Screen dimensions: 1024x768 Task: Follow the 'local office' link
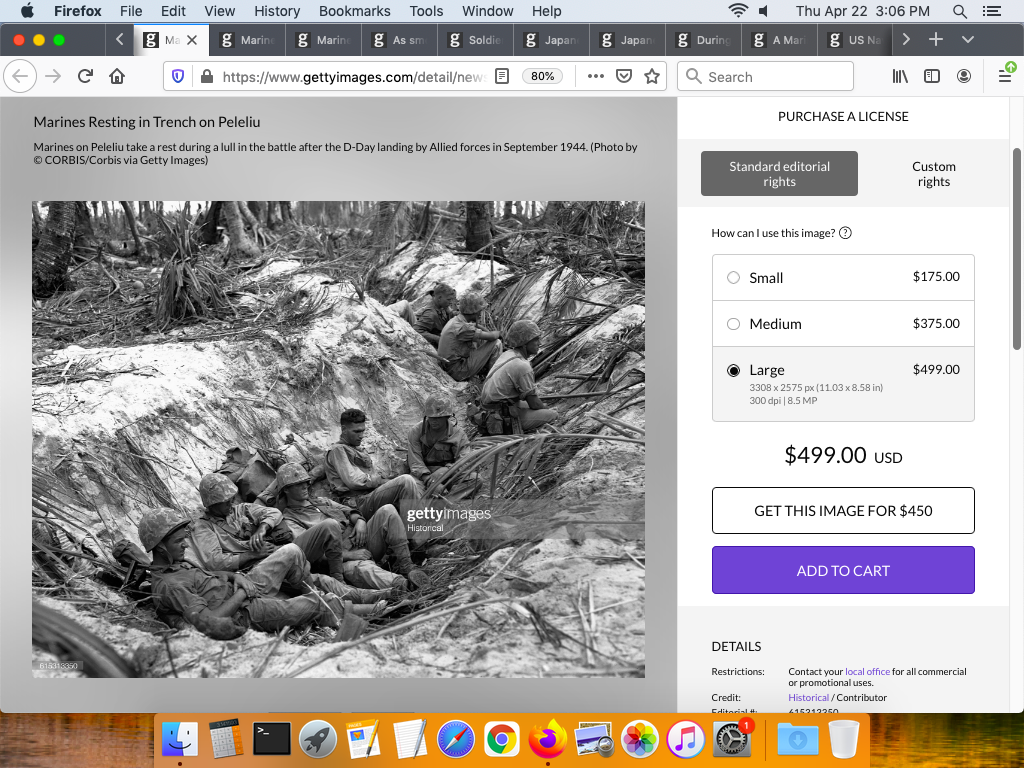[x=867, y=672]
